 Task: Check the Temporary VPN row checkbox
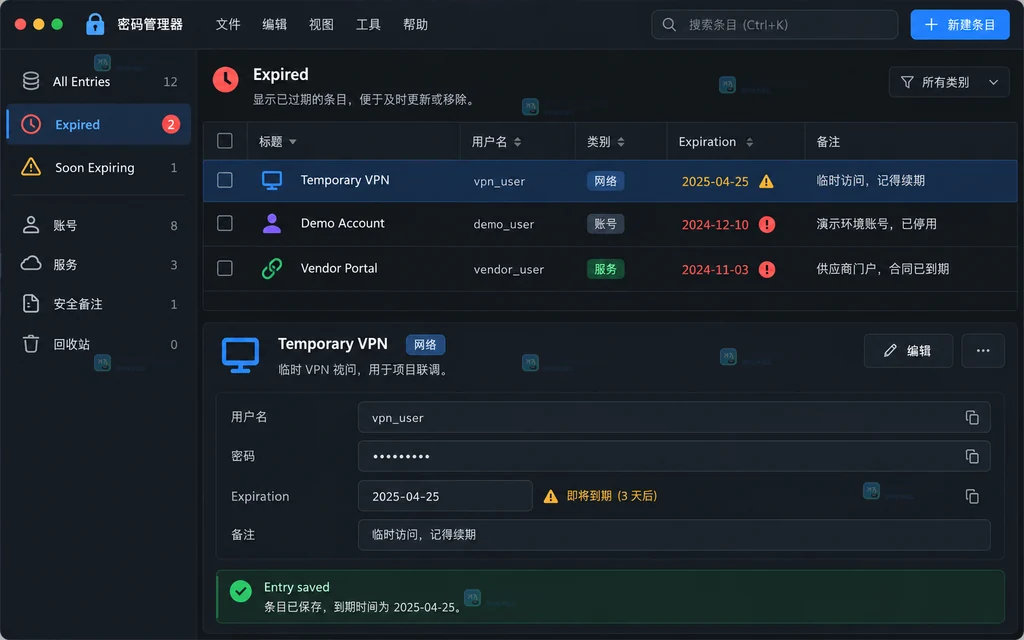pyautogui.click(x=225, y=180)
